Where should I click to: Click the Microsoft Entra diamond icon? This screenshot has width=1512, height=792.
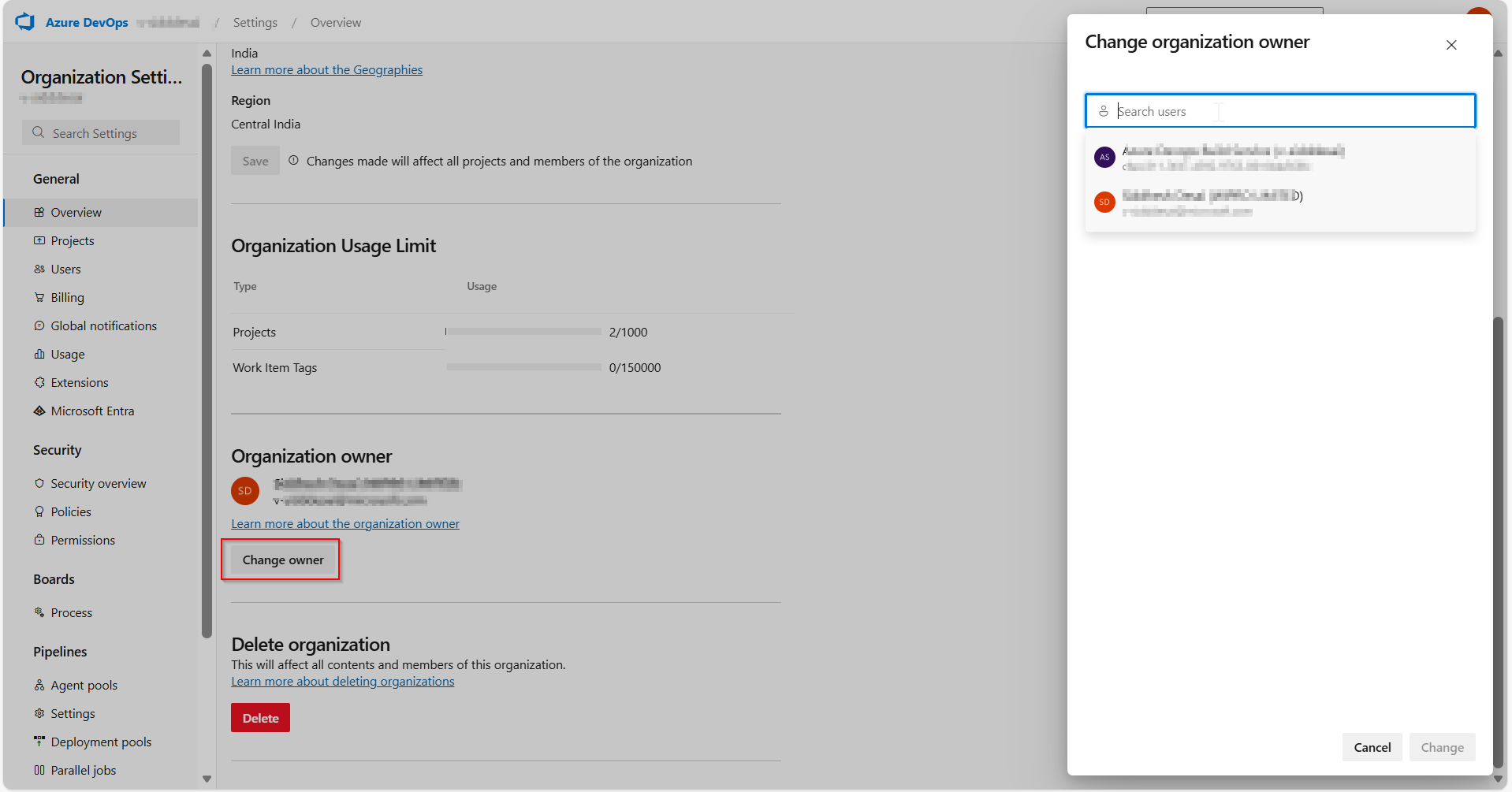pyautogui.click(x=39, y=411)
